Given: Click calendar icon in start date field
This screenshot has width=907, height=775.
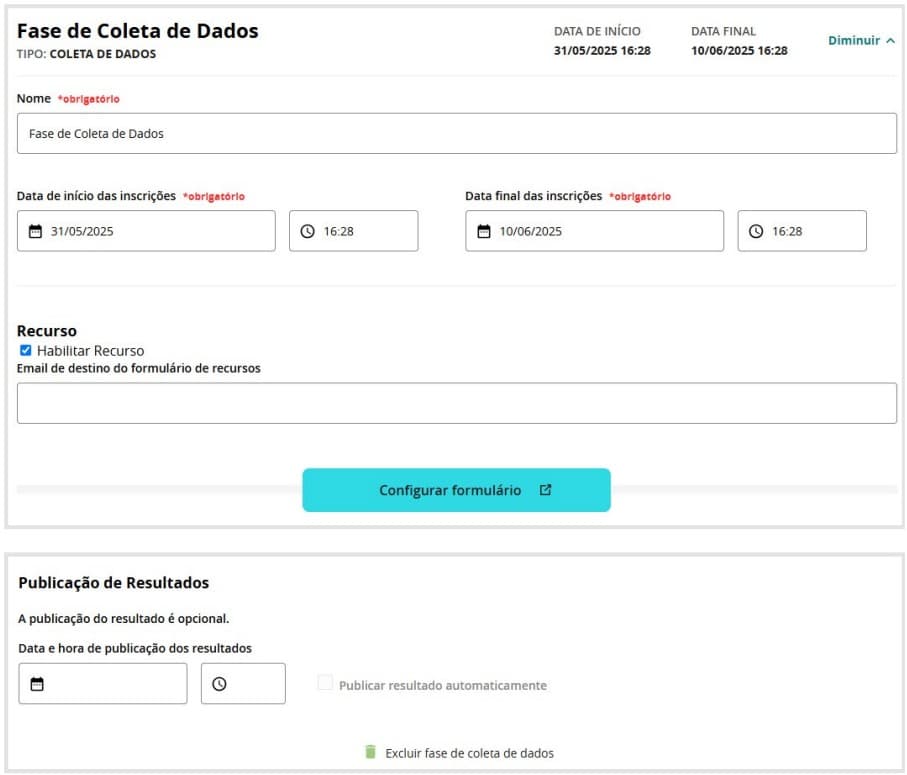Looking at the screenshot, I should [35, 231].
